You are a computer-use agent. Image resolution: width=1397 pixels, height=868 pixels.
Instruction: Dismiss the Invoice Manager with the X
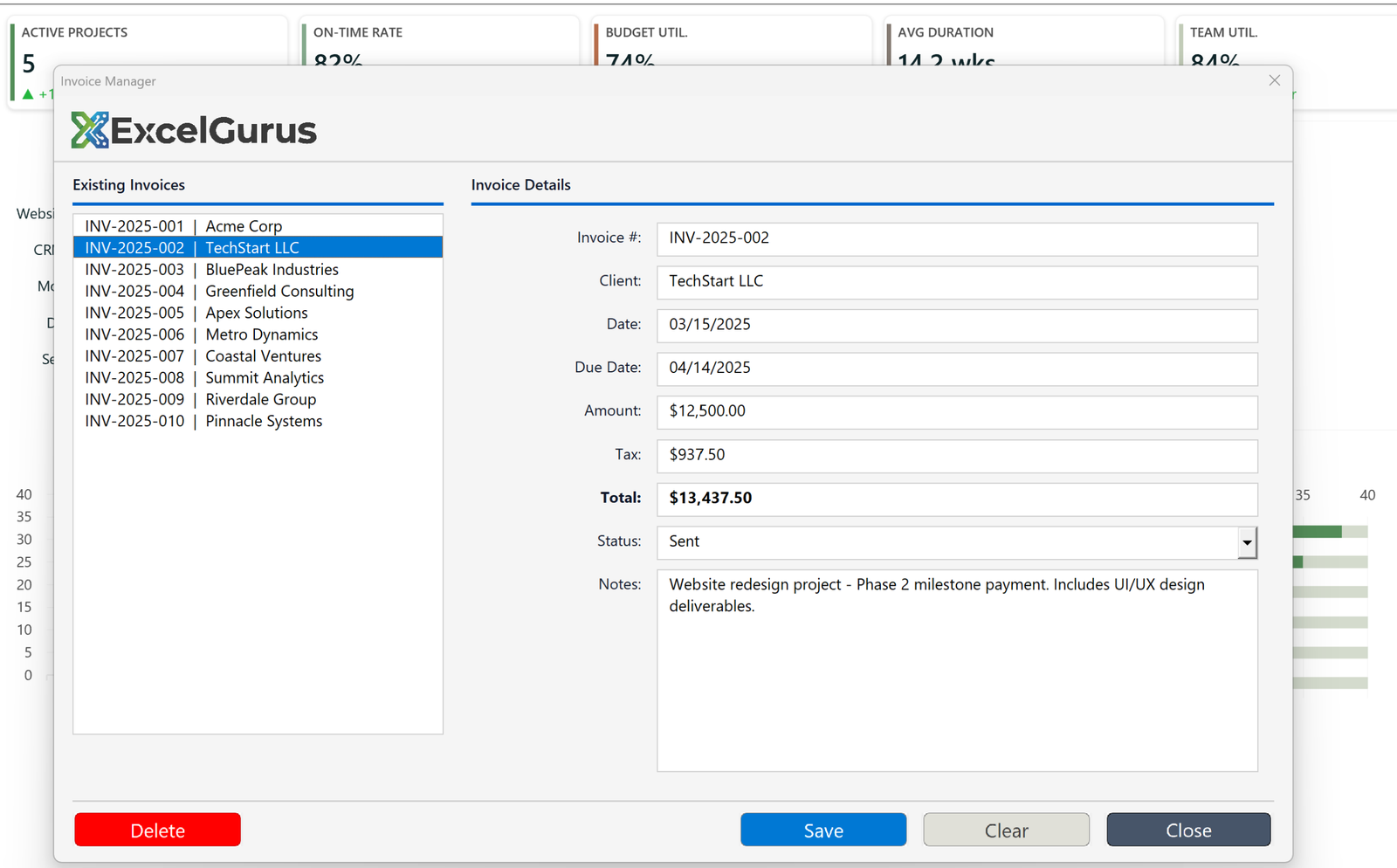(x=1274, y=79)
